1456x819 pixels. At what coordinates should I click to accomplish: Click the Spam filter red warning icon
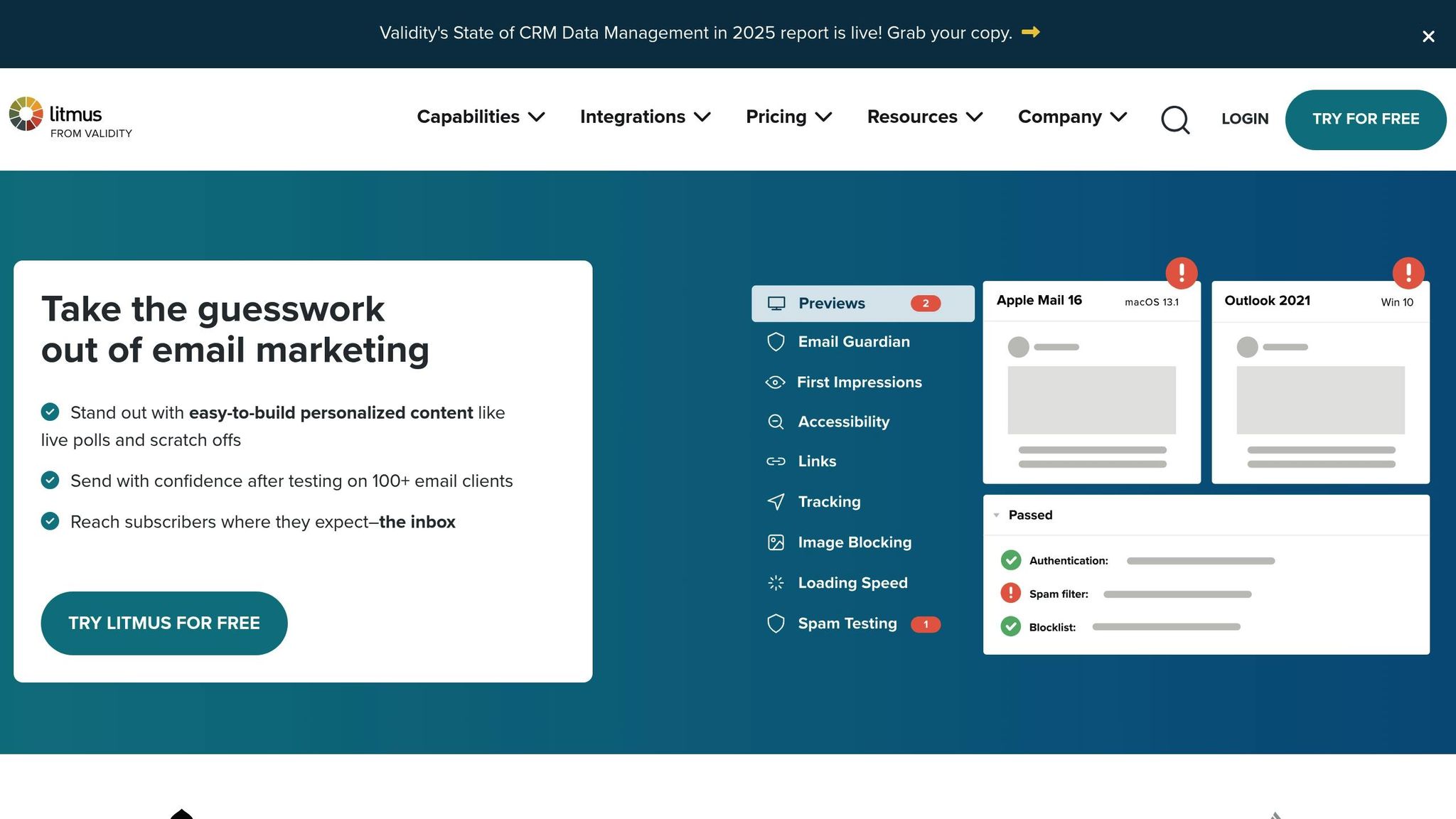click(1010, 593)
